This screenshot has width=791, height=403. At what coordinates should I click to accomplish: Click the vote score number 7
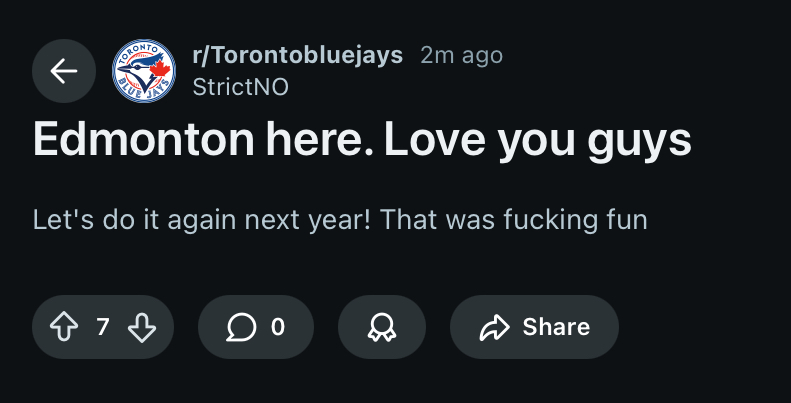pos(103,327)
